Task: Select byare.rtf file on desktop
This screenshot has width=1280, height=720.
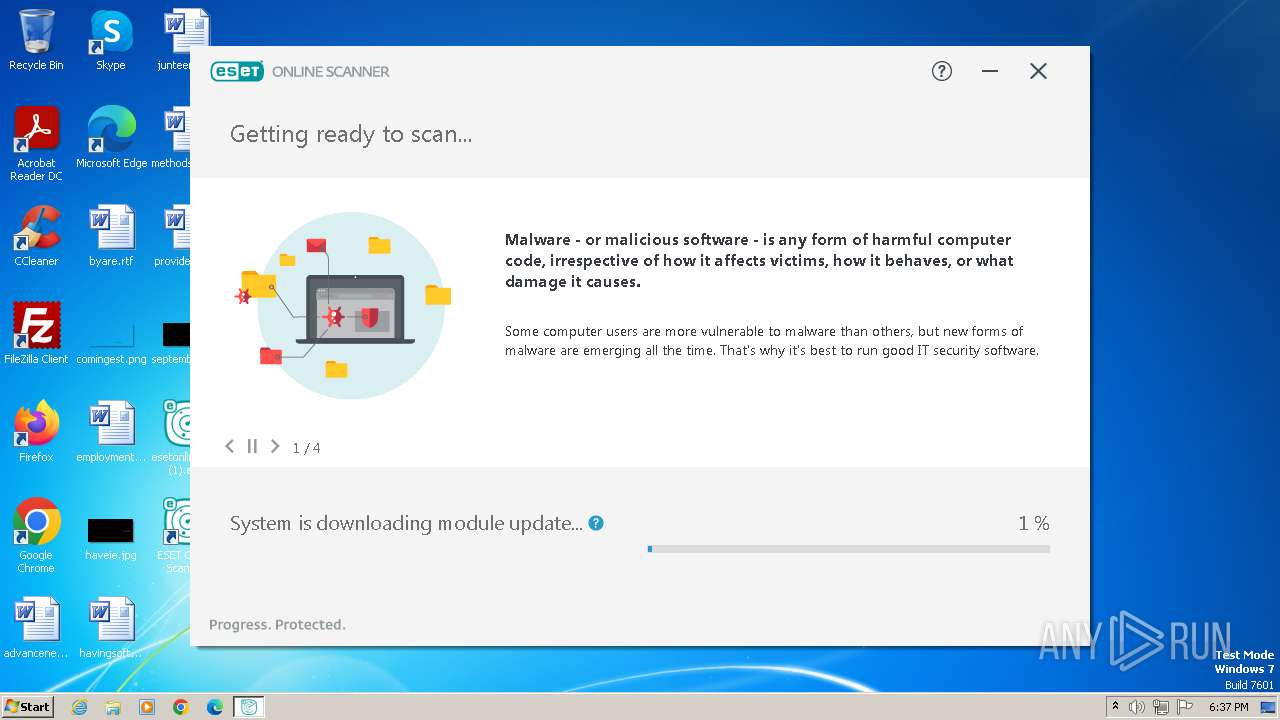Action: pyautogui.click(x=111, y=236)
